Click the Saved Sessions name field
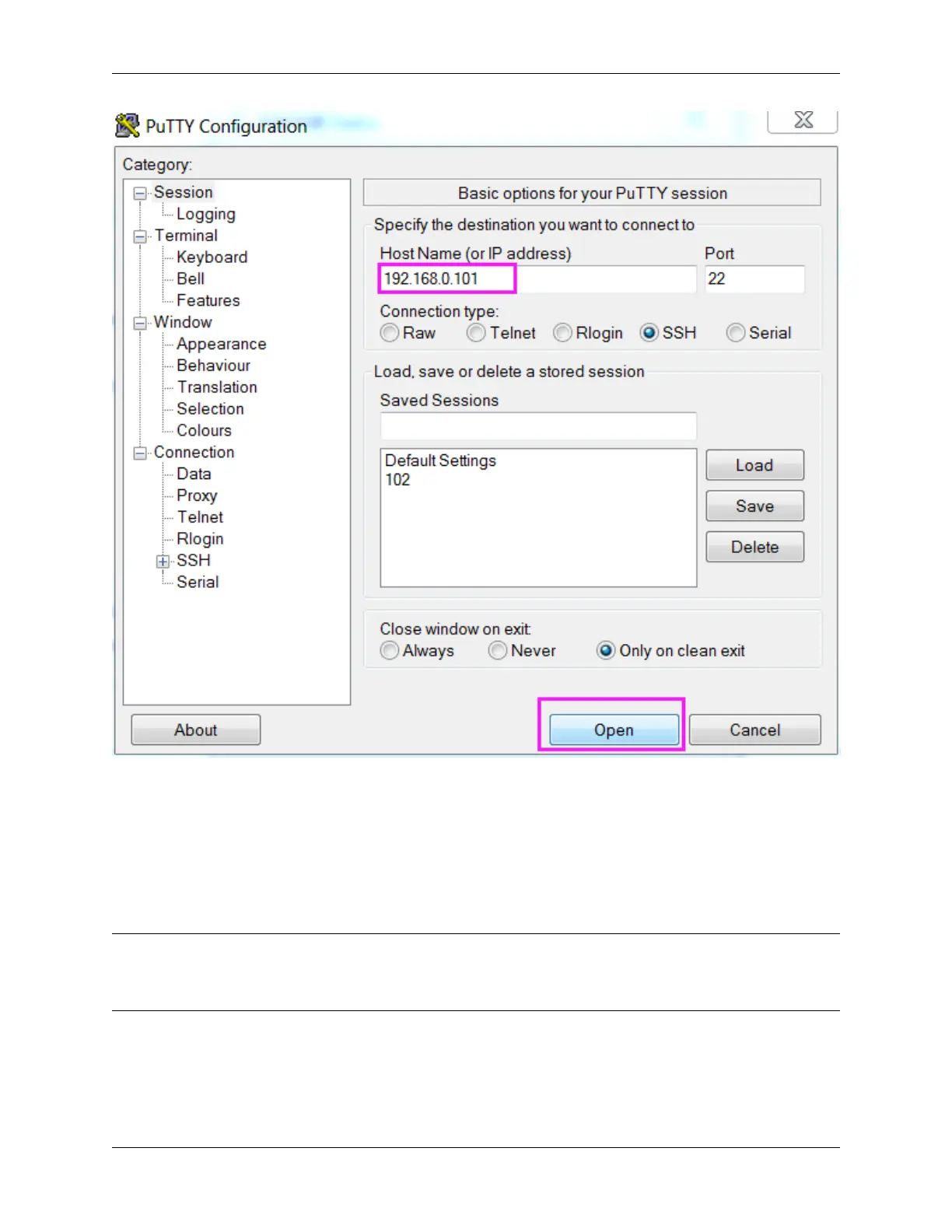The width and height of the screenshot is (952, 1232). [538, 426]
